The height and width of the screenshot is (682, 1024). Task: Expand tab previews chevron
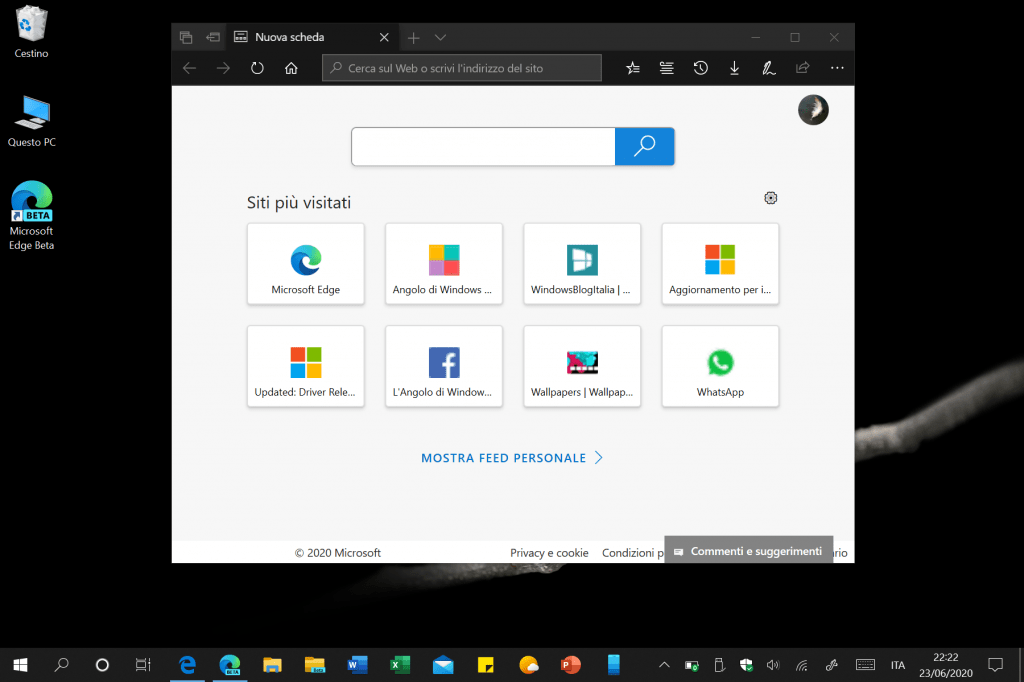click(x=440, y=37)
